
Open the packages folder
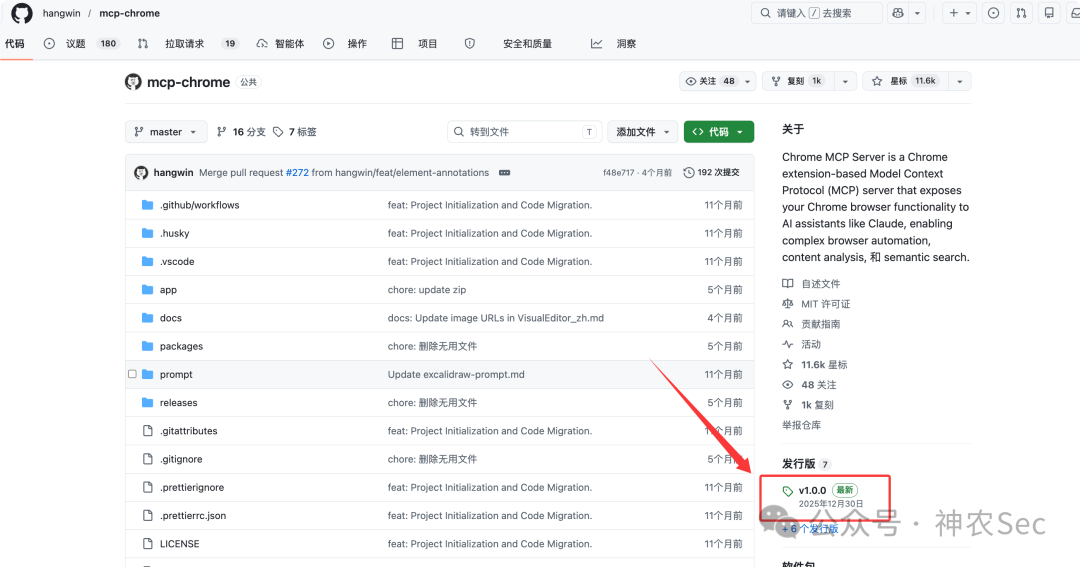(x=181, y=347)
